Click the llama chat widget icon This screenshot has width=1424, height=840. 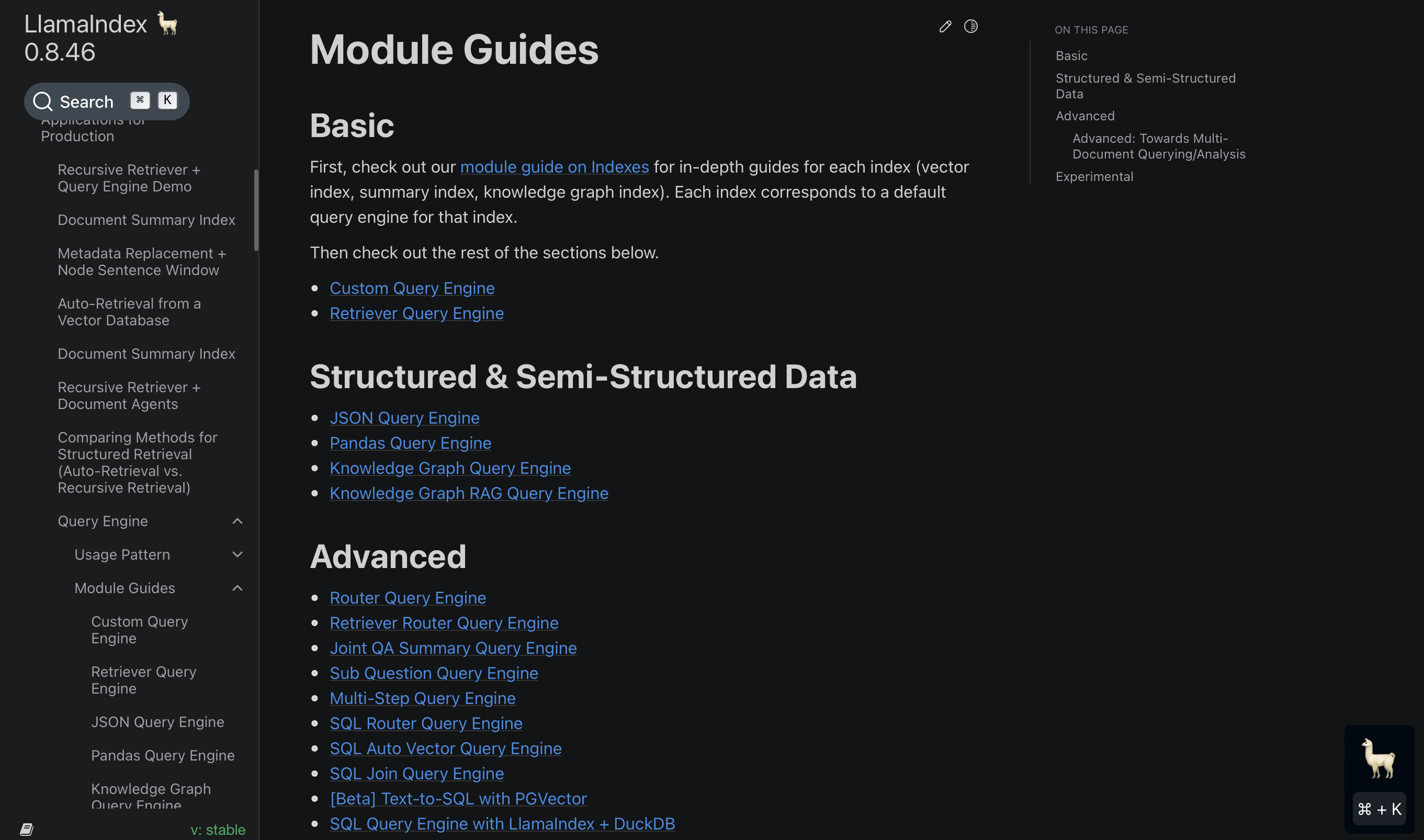tap(1378, 758)
